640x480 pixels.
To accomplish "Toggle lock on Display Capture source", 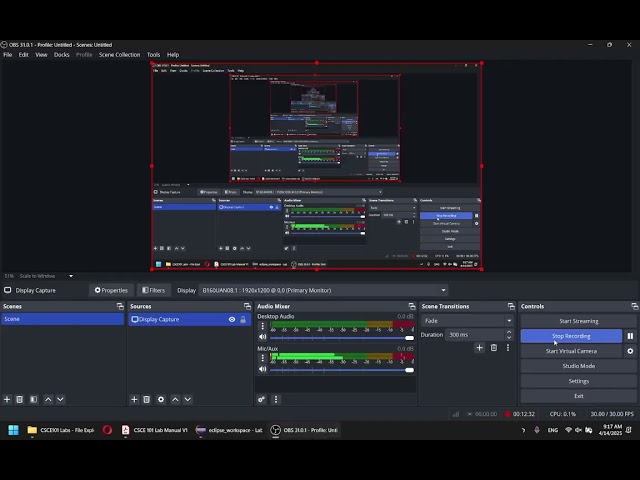I will coord(243,319).
